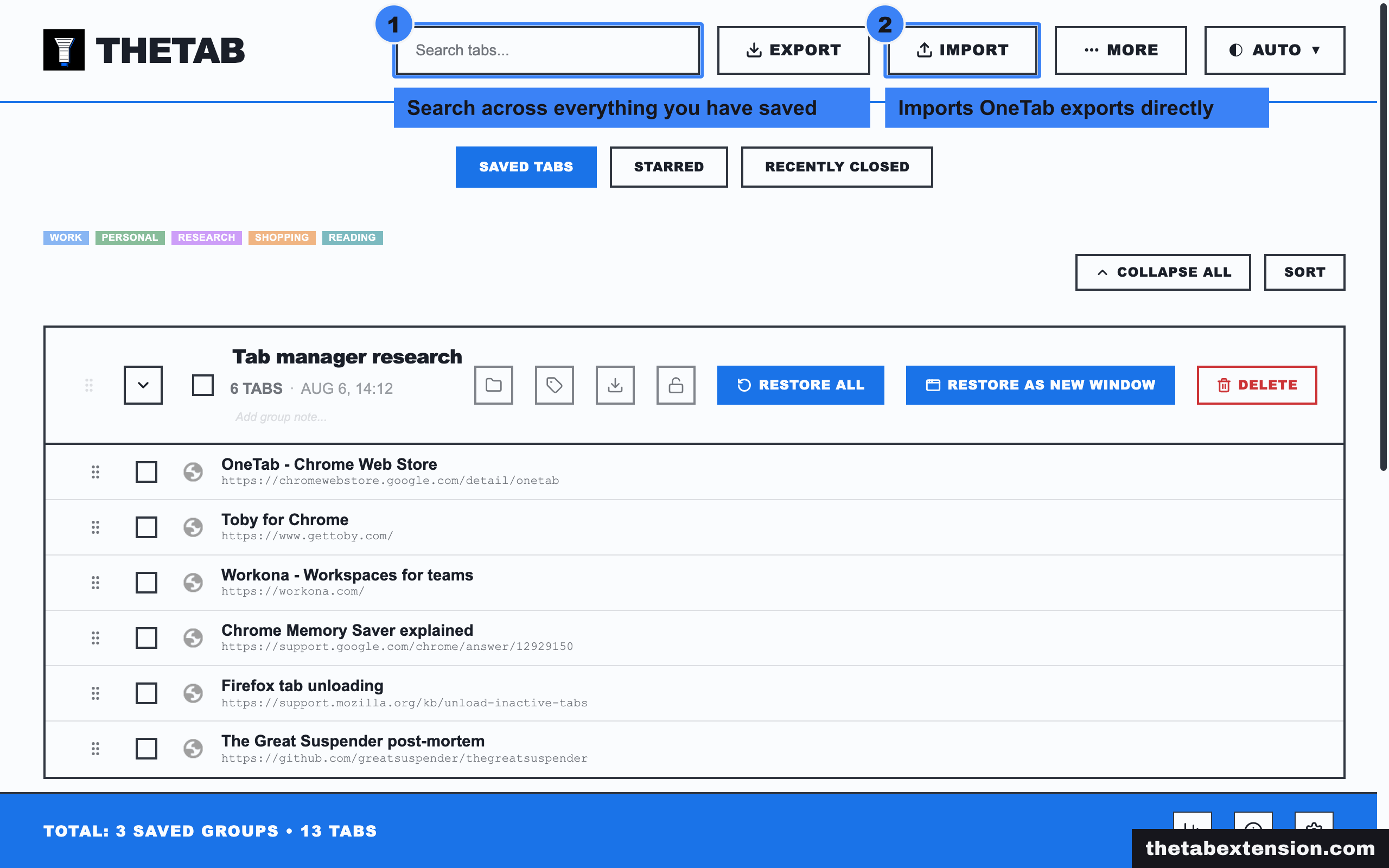Click the TheTab funnel logo
Viewport: 1389px width, 868px height.
pyautogui.click(x=63, y=50)
